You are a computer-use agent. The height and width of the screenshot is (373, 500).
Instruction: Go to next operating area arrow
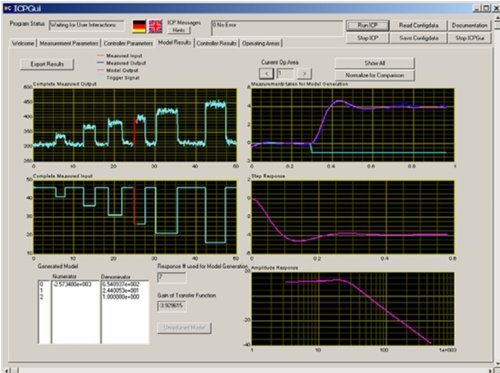click(x=304, y=74)
